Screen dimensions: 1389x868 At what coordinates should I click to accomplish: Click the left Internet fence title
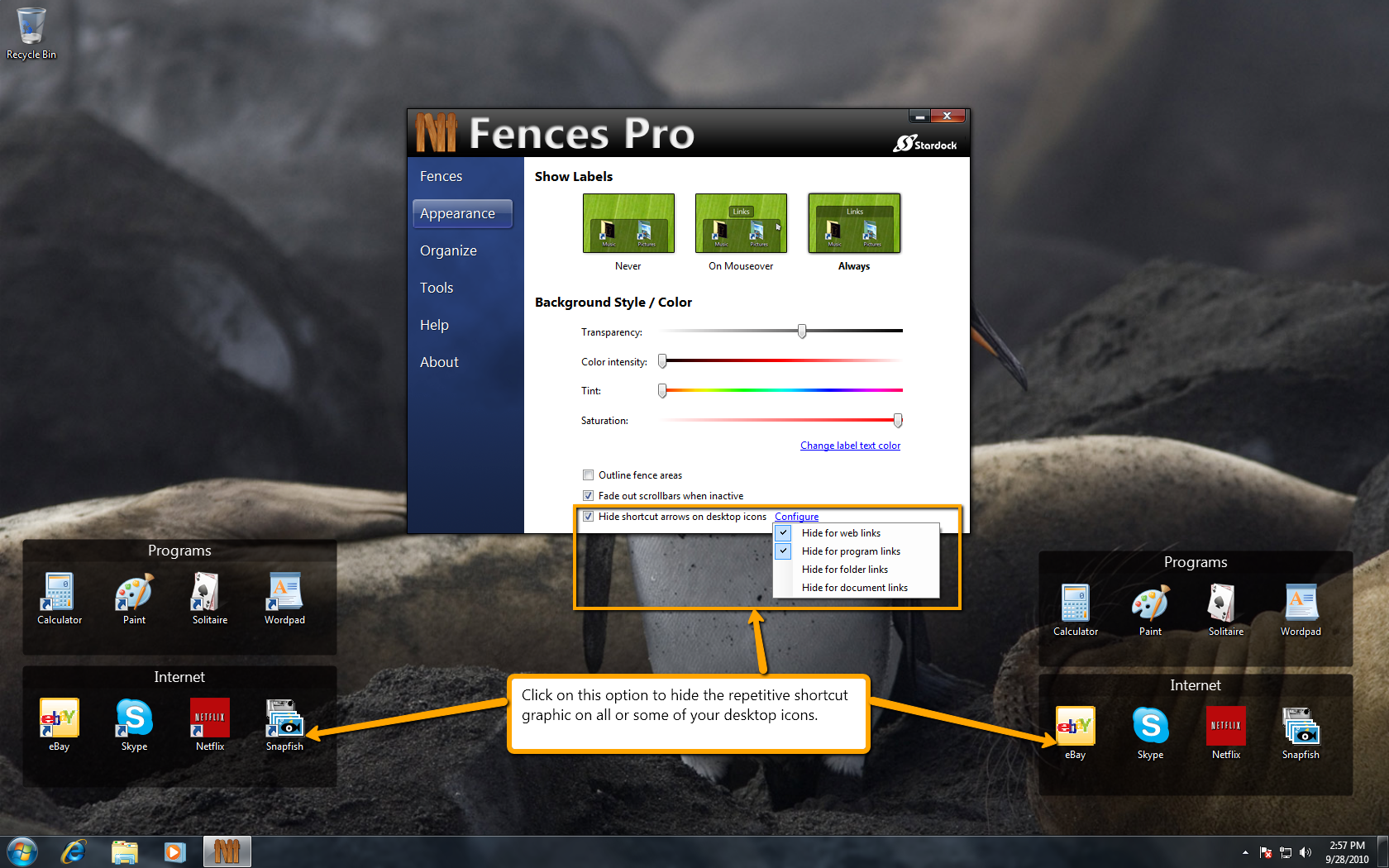pos(179,677)
